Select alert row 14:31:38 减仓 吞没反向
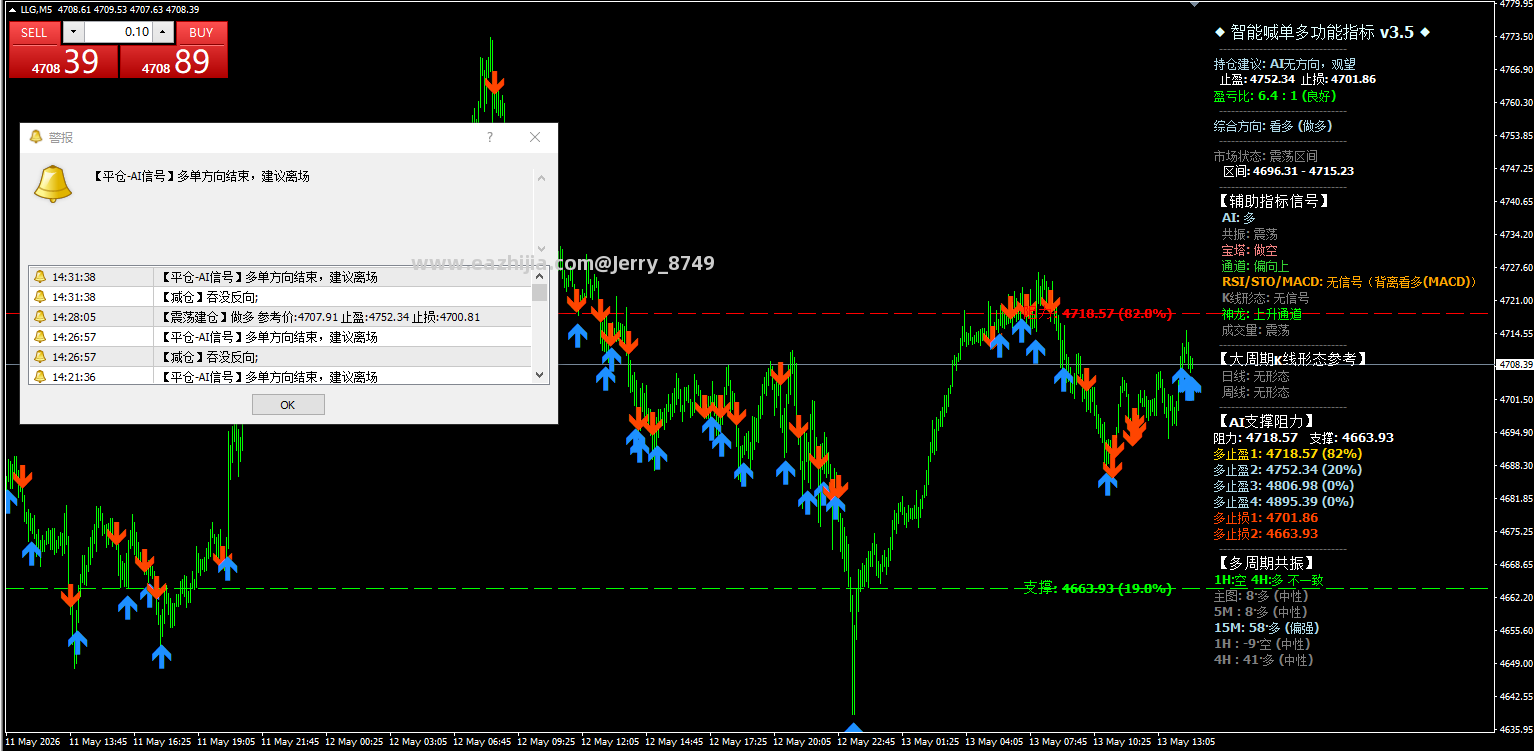This screenshot has width=1534, height=751. coord(281,297)
